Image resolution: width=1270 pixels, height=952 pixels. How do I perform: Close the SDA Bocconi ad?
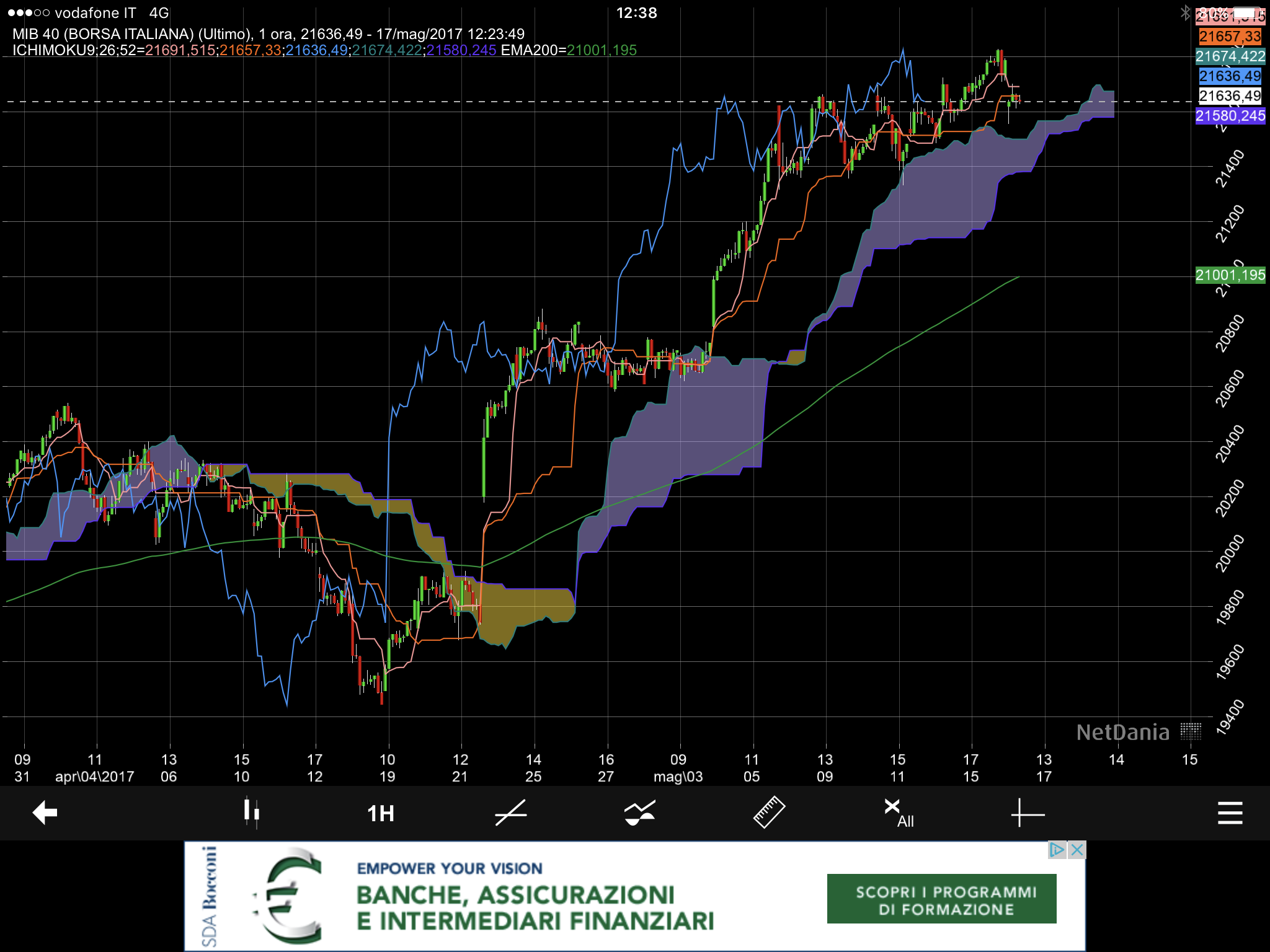[x=1077, y=850]
